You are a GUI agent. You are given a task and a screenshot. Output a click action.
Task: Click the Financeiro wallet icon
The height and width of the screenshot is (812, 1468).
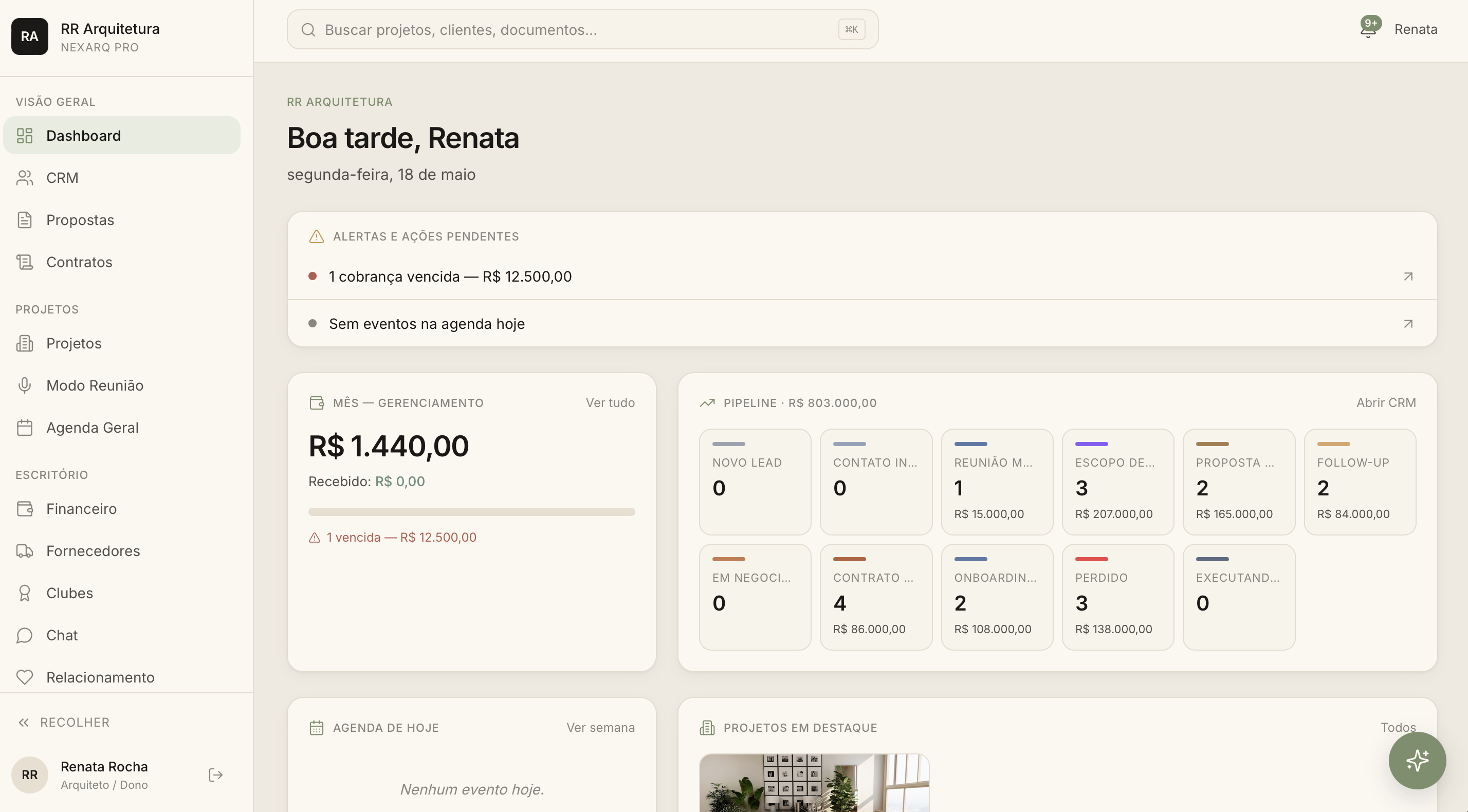(25, 509)
